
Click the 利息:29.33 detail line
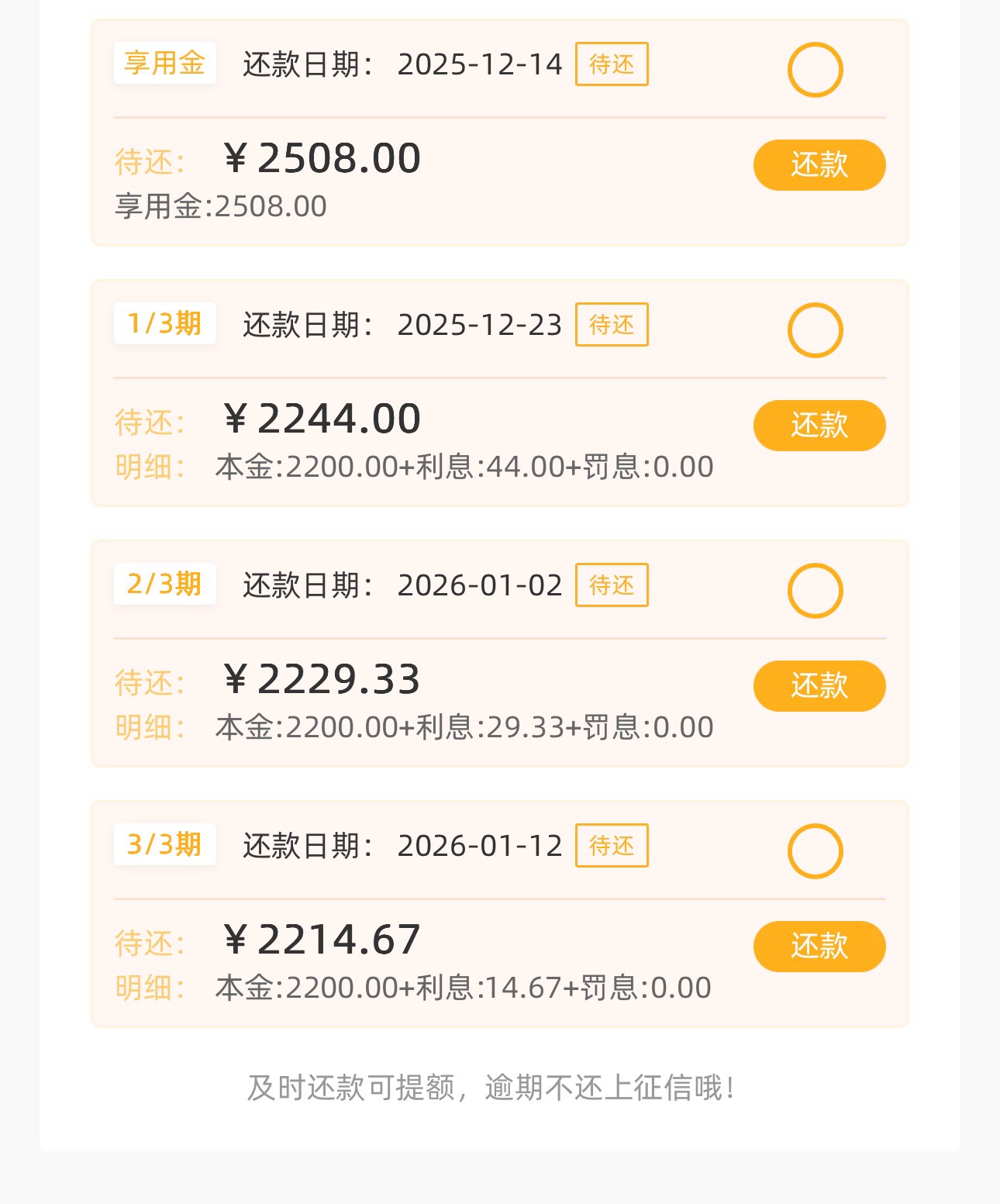pos(464,727)
